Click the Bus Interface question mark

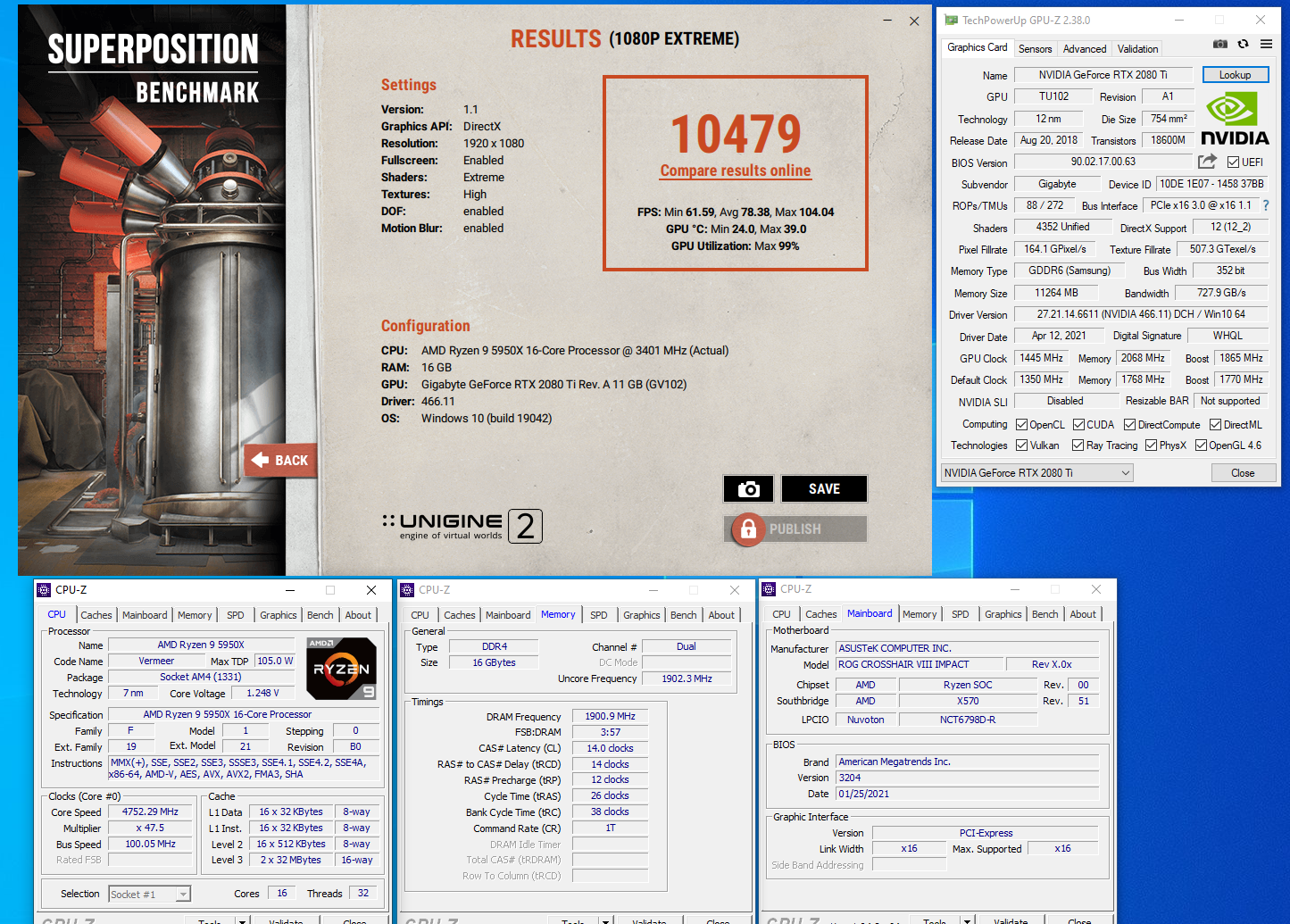(1265, 205)
